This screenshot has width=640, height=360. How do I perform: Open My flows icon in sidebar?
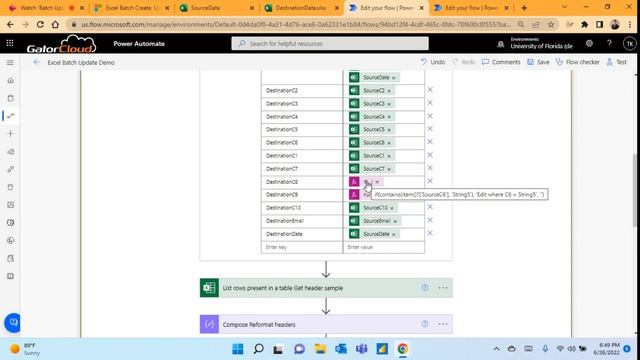pos(11,116)
